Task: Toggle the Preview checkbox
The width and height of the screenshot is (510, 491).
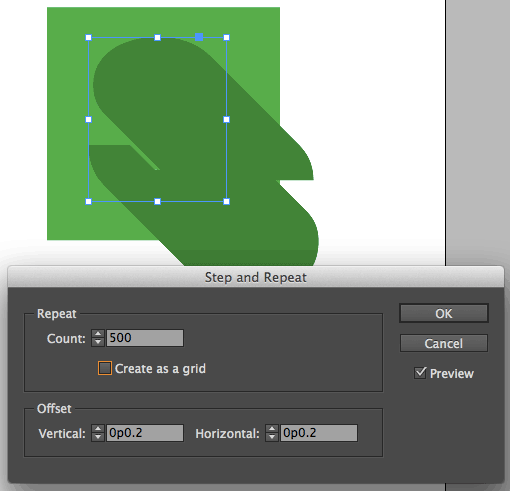Action: pos(420,373)
